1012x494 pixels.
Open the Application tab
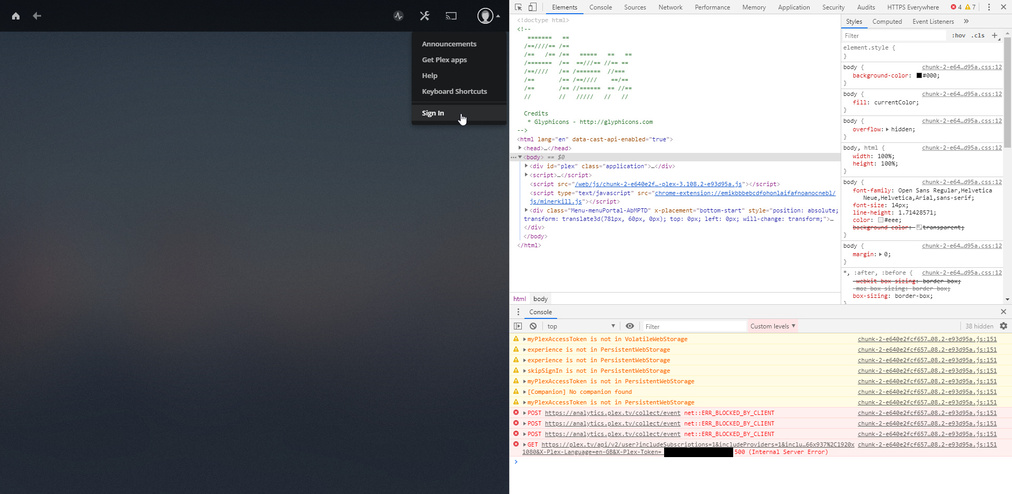[x=794, y=7]
